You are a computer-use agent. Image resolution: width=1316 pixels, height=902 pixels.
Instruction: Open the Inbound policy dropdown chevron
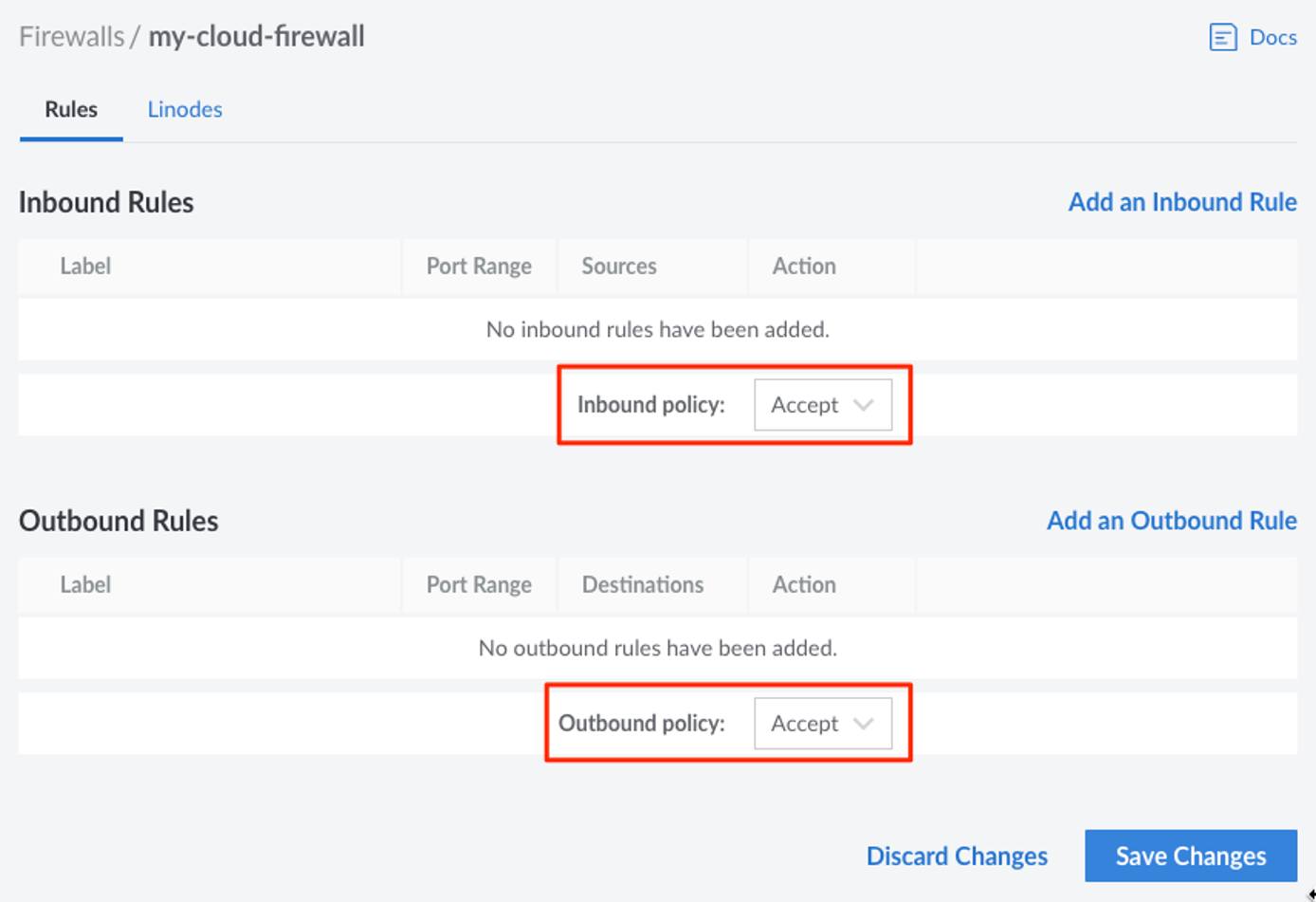click(x=864, y=405)
